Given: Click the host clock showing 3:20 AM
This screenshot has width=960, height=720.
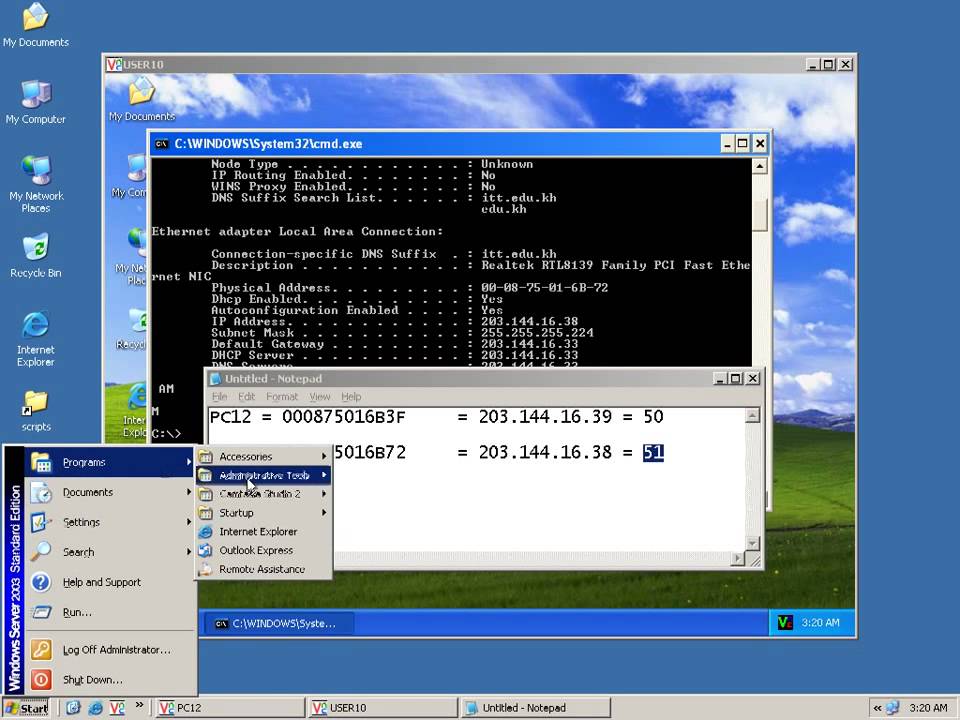Looking at the screenshot, I should (x=928, y=708).
